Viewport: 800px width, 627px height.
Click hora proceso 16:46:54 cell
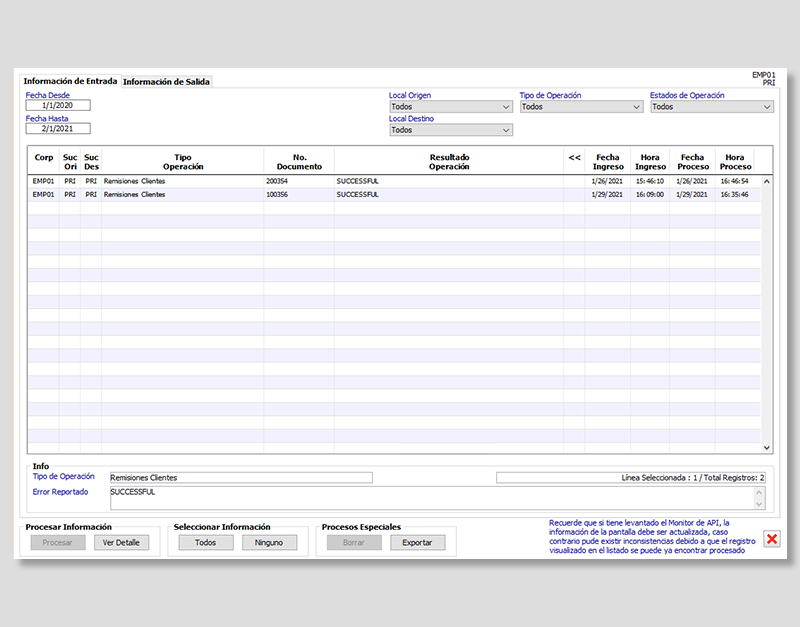click(x=735, y=181)
